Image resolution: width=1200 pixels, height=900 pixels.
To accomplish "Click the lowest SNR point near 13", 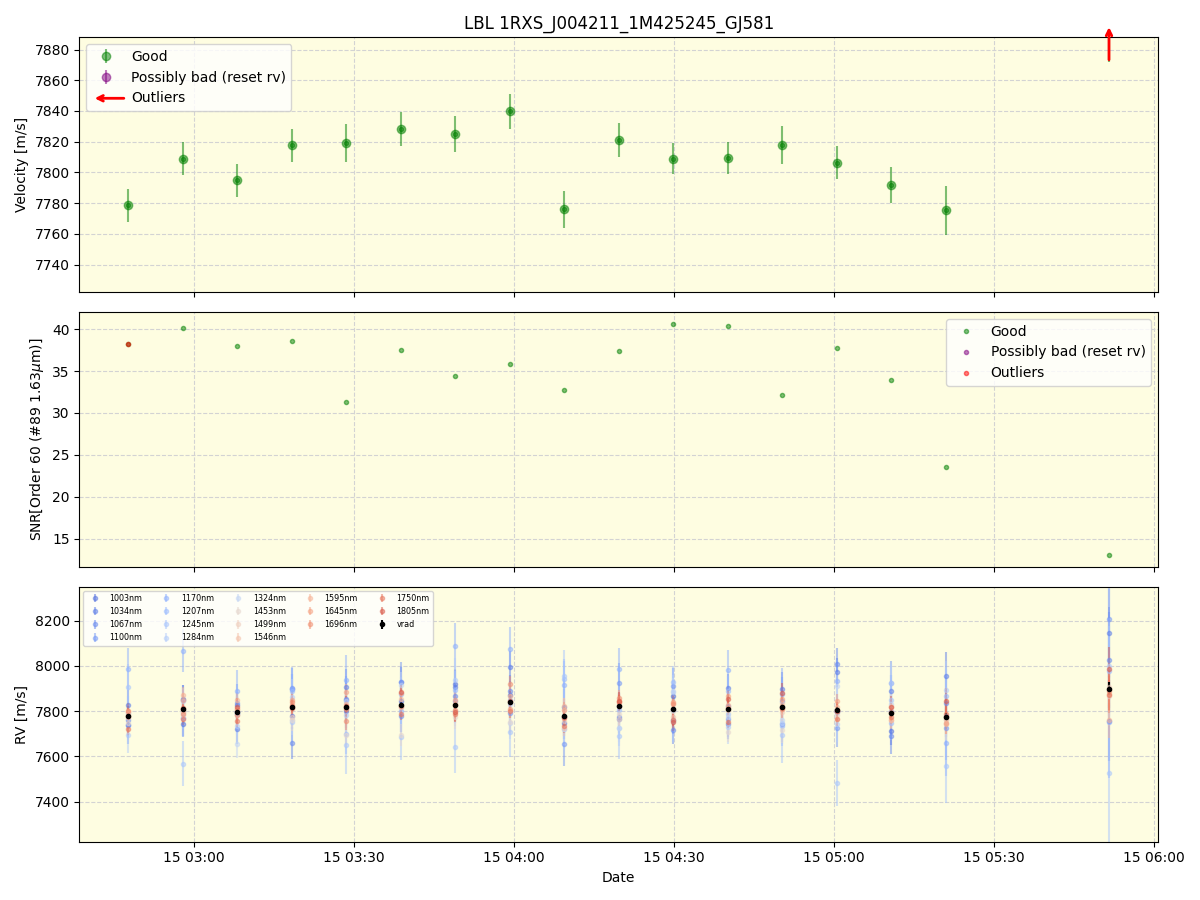I will (1109, 555).
